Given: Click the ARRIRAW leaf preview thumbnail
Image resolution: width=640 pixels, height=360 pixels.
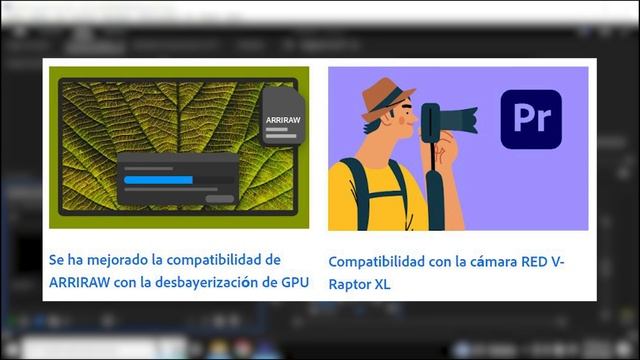Looking at the screenshot, I should (x=179, y=147).
